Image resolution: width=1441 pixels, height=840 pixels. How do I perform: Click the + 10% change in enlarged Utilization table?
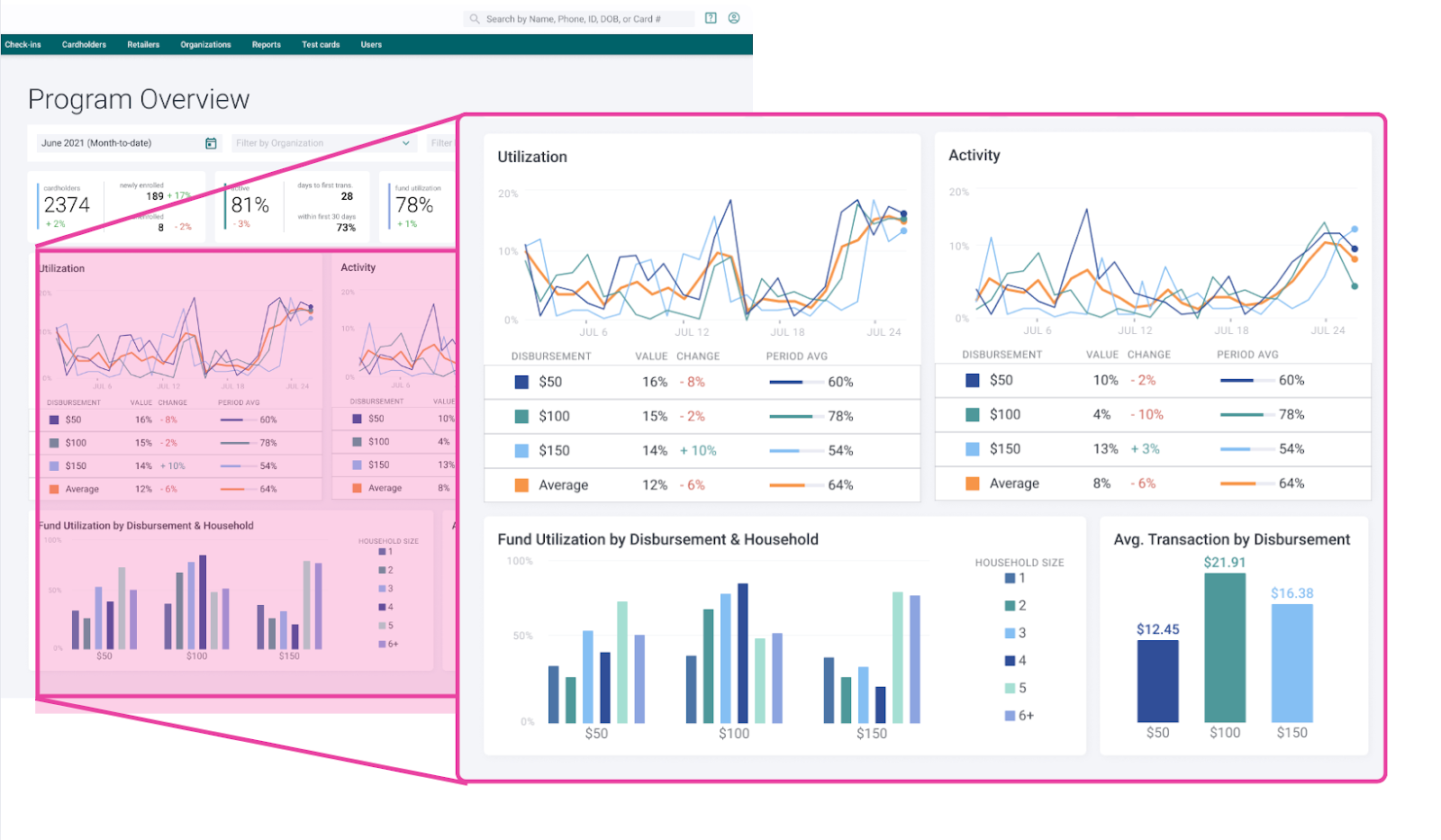click(698, 450)
